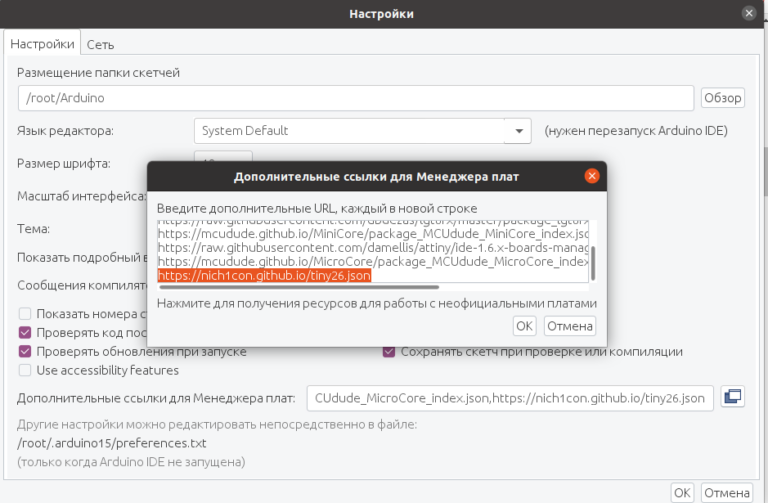Open the URL list editor icon button
This screenshot has width=768, height=503.
tap(733, 397)
